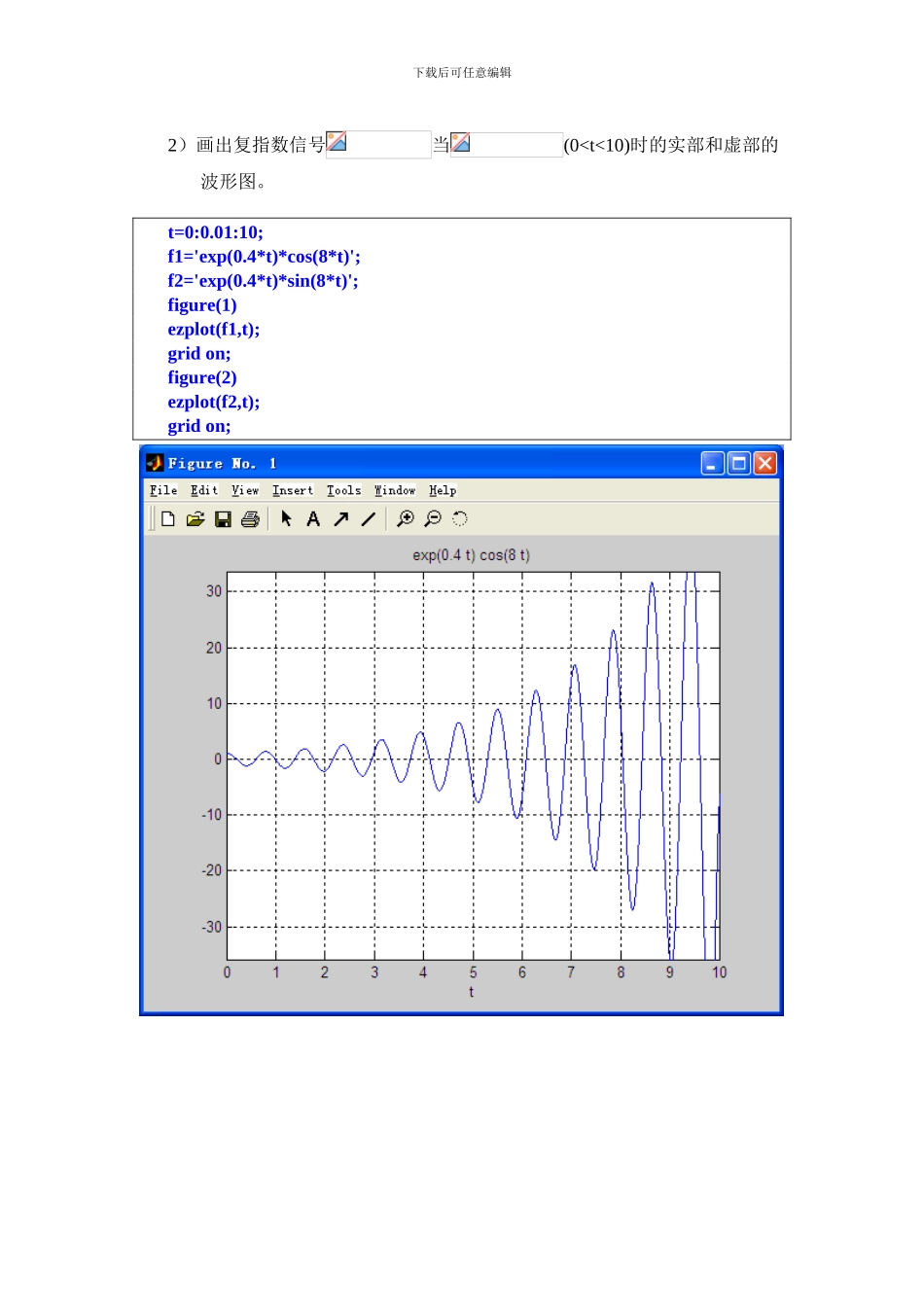
Task: Click the code line figure(1)
Action: coord(202,305)
